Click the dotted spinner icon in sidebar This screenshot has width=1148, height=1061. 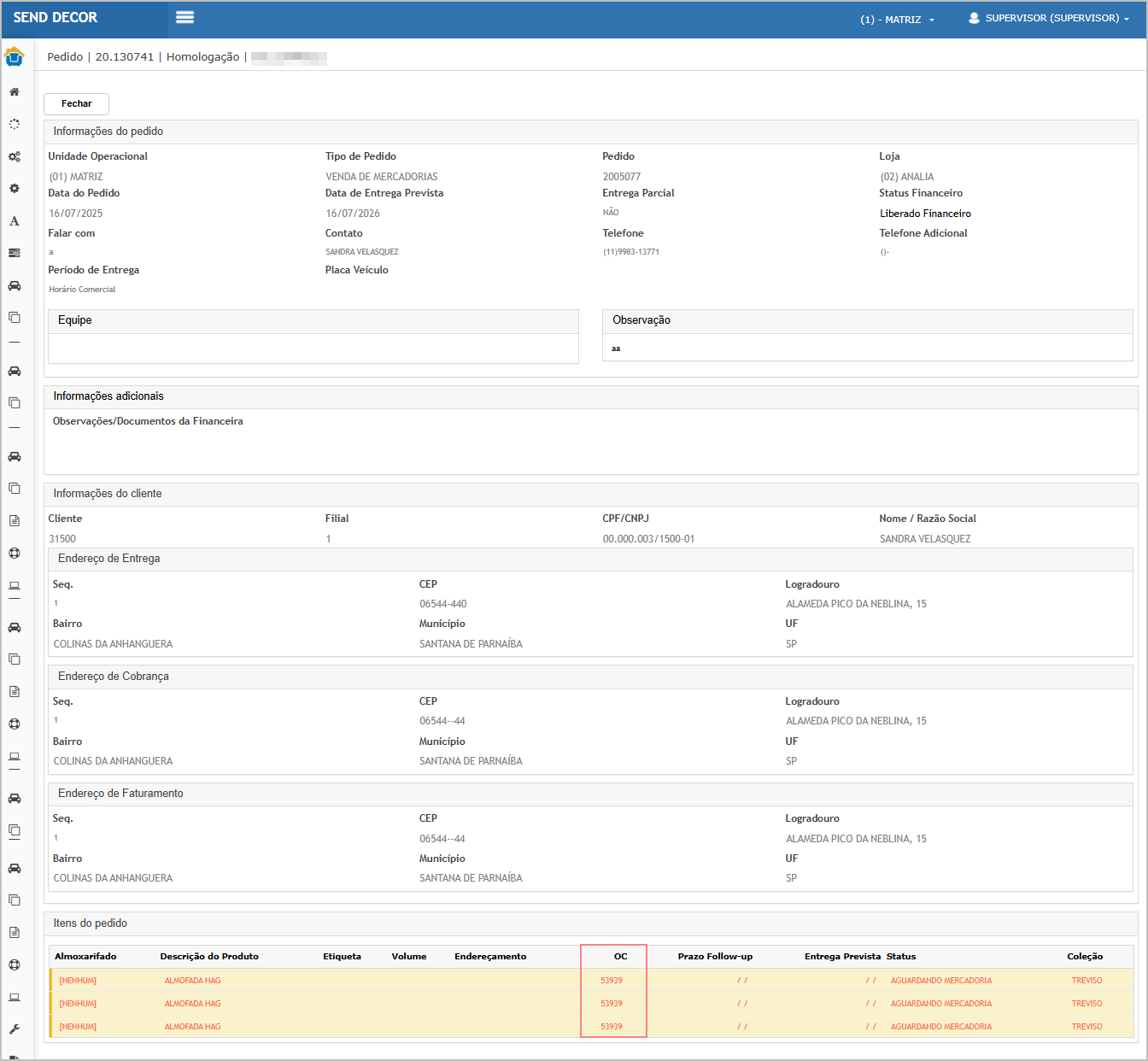tap(15, 124)
